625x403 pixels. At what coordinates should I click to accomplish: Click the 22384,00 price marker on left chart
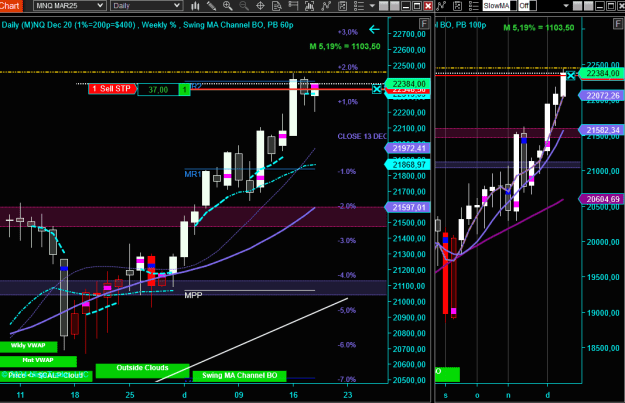tap(408, 84)
